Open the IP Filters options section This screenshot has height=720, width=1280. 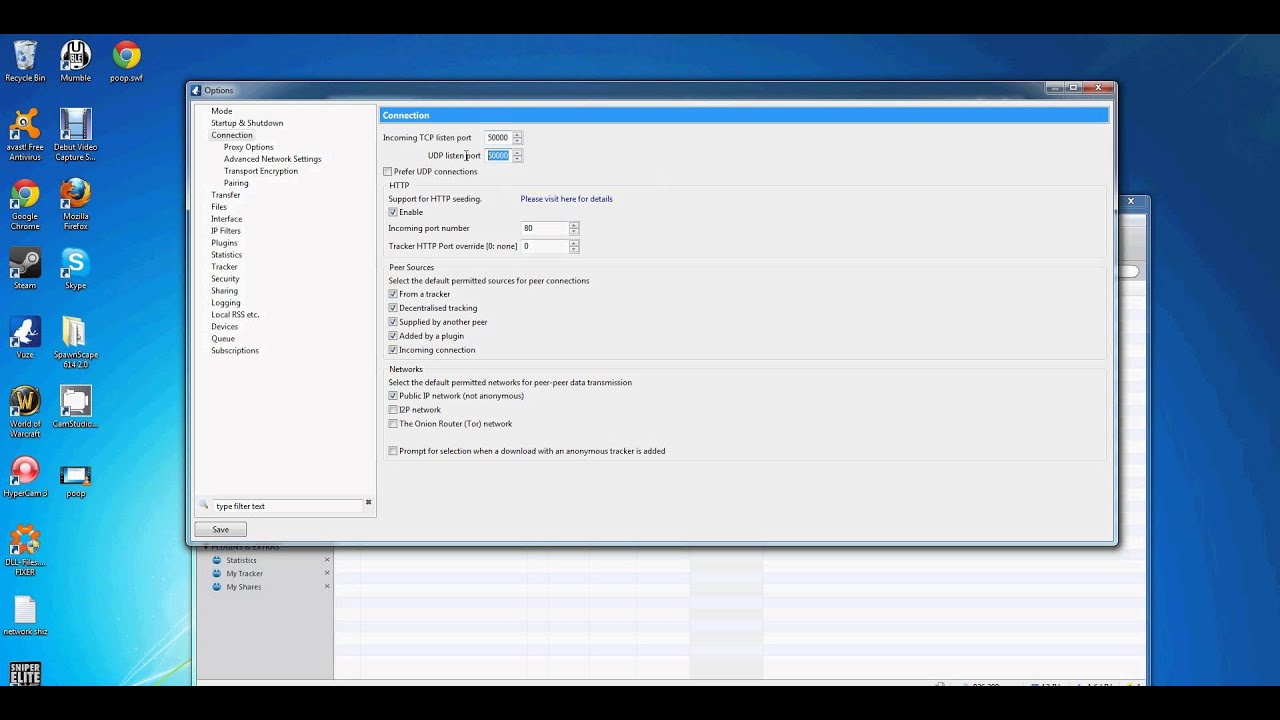225,231
